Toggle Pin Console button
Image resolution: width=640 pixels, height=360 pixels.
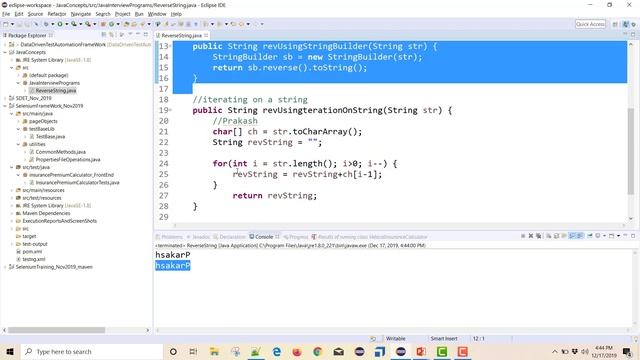point(590,236)
